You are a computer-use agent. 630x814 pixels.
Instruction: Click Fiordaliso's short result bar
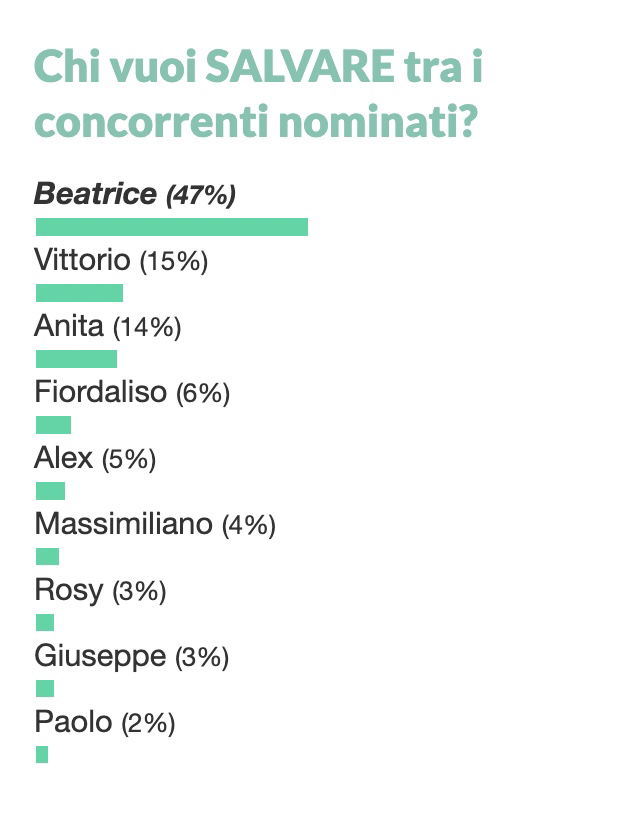tap(53, 425)
